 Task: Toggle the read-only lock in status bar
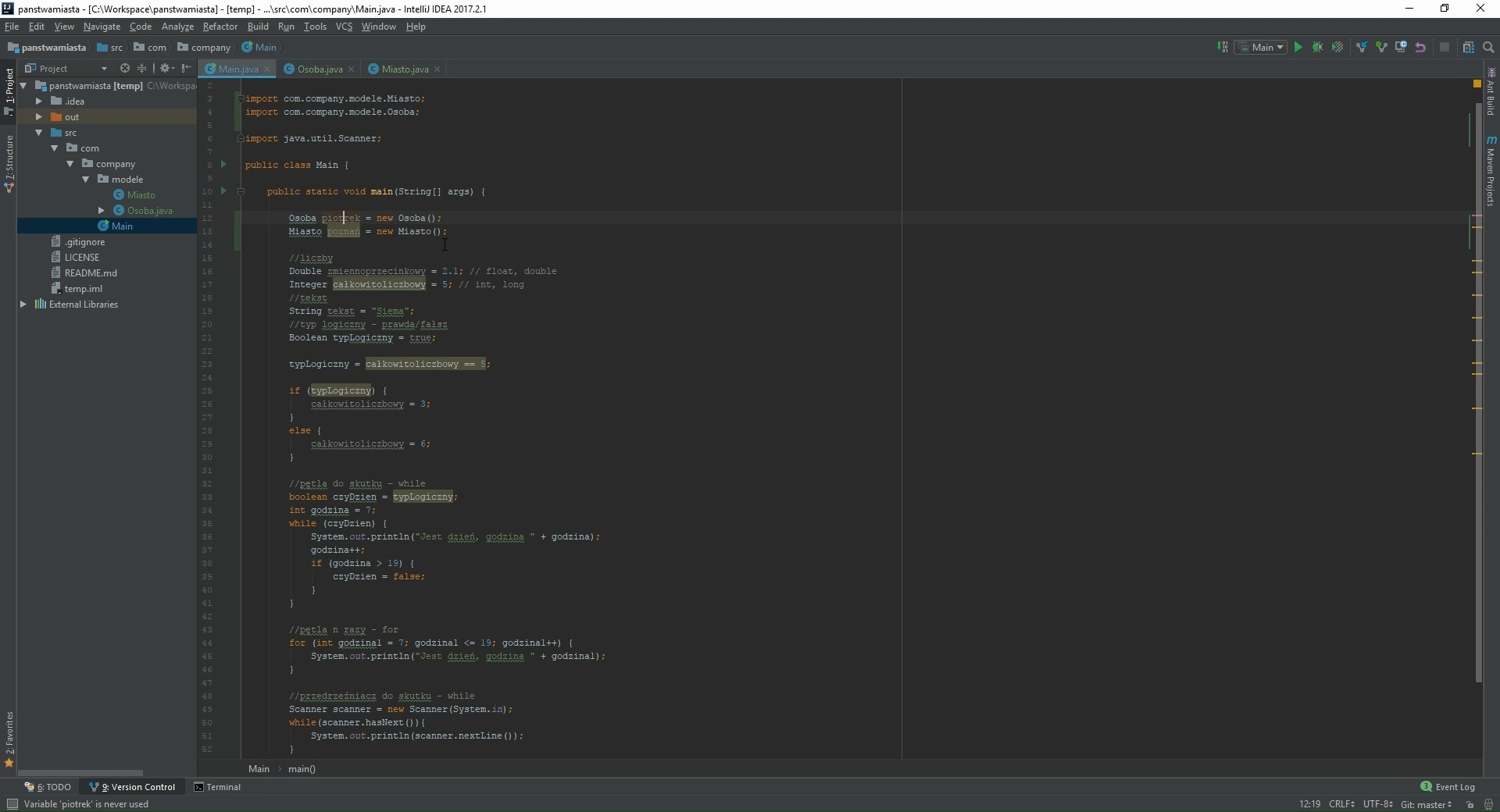click(x=1470, y=805)
